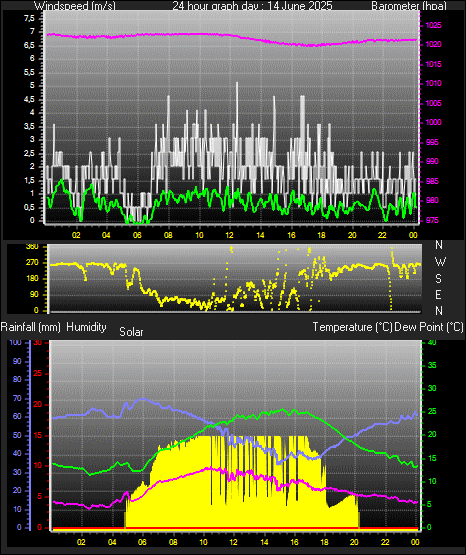Click the E compass direction label
The image size is (466, 555).
(438, 294)
